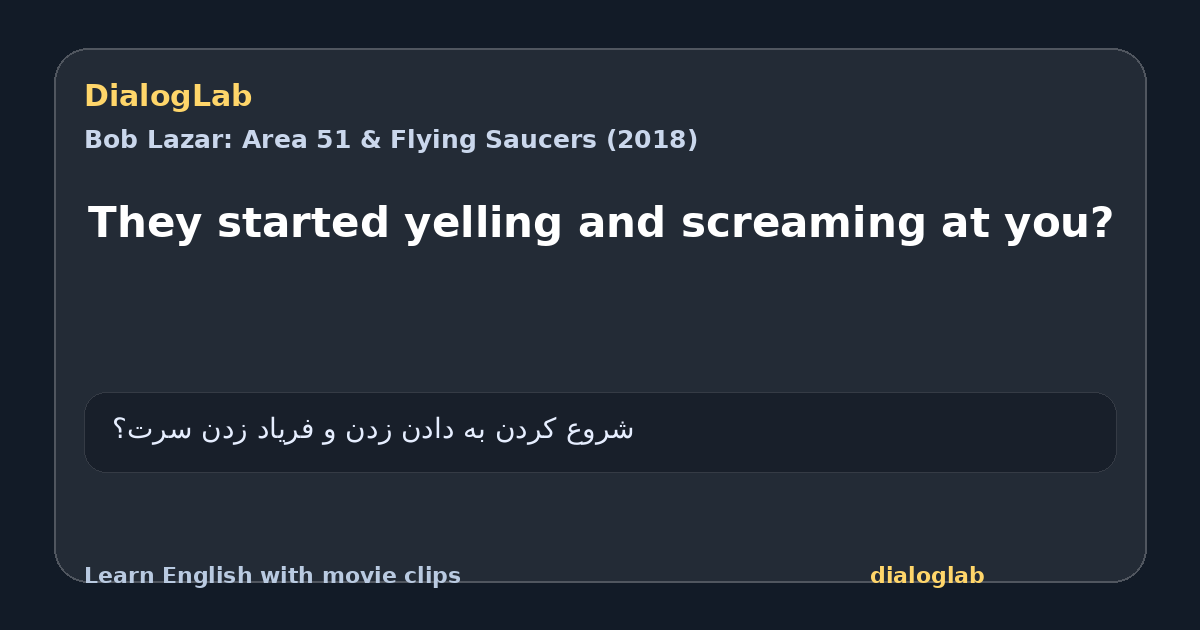
Task: Click the Persian translation box
Action: (x=600, y=432)
